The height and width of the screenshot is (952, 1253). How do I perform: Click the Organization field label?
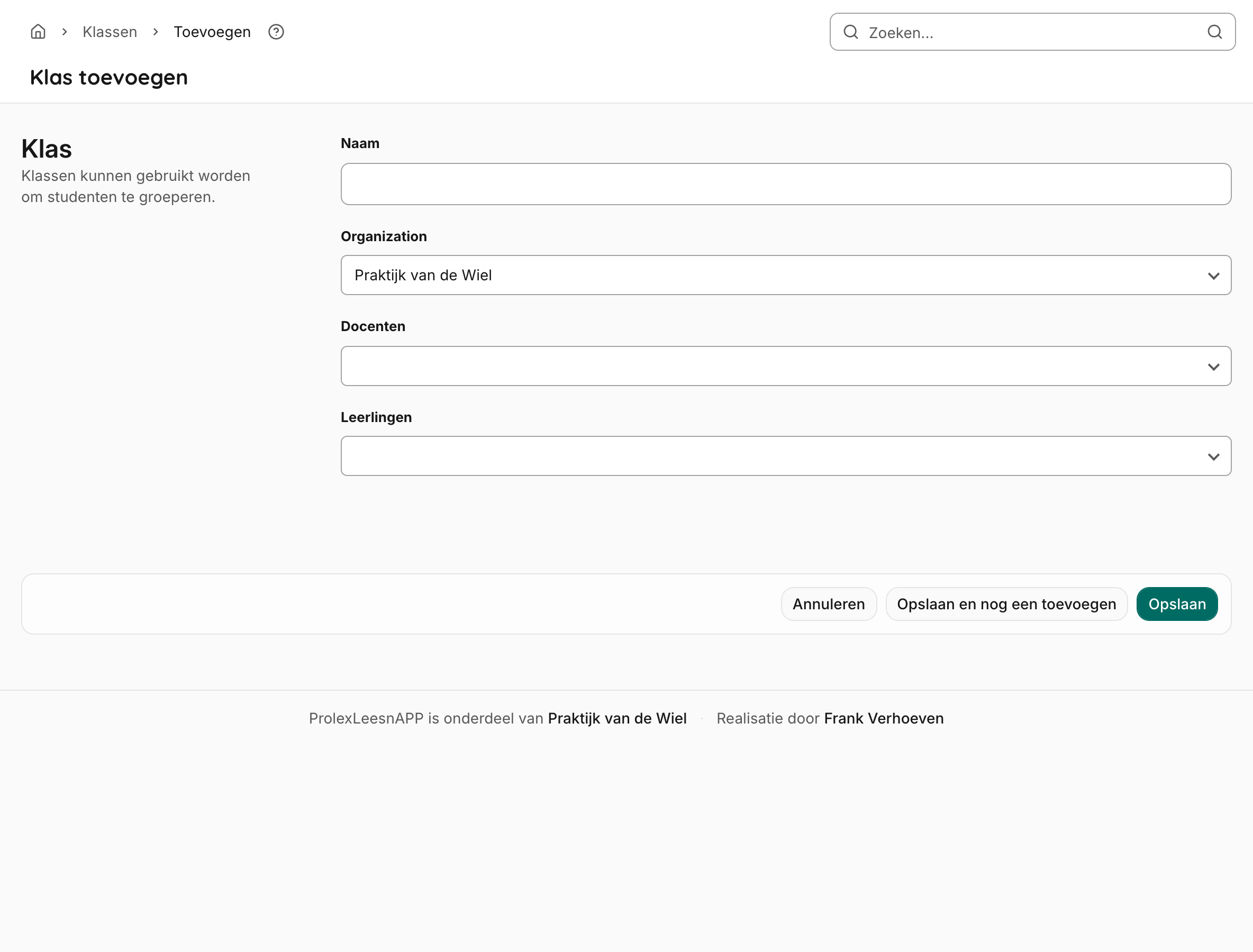[384, 236]
